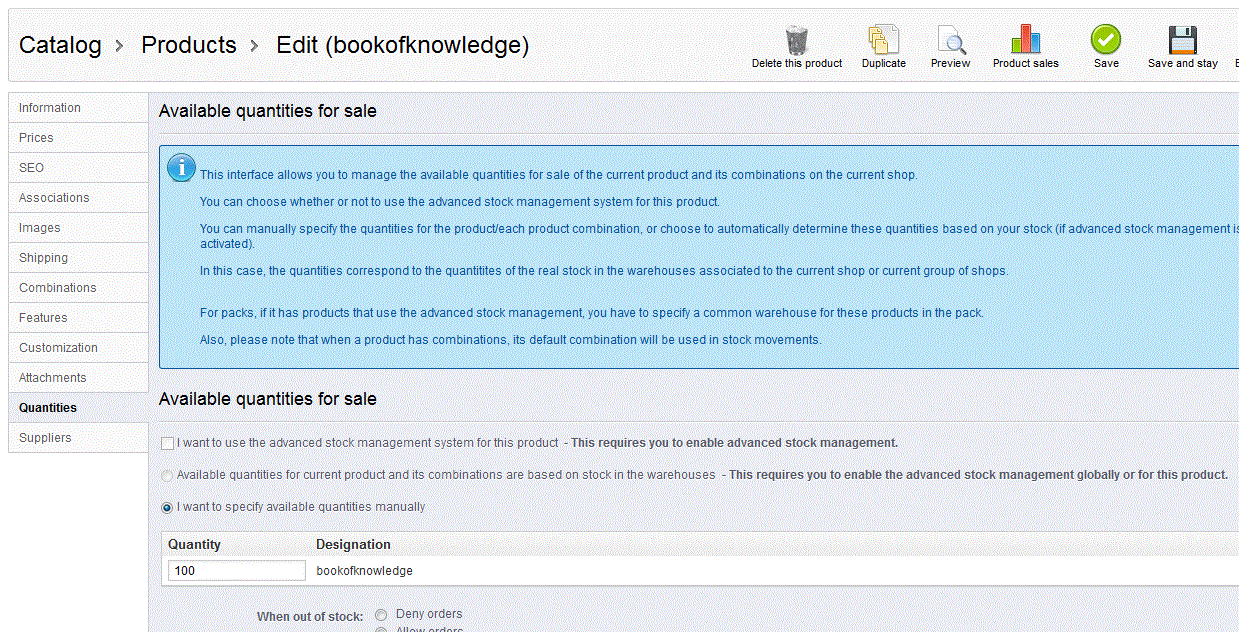
Task: Choose Deny orders when out of stock
Action: pos(381,614)
